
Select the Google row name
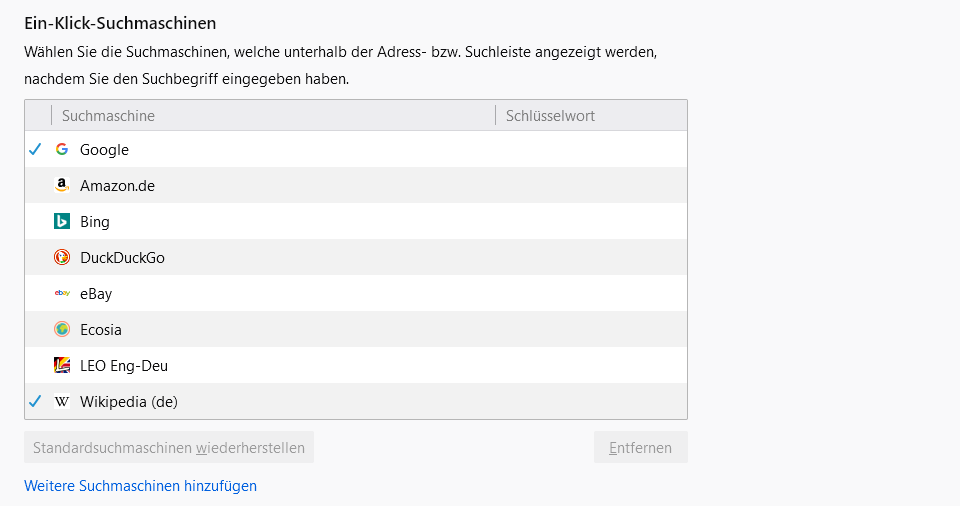click(104, 150)
